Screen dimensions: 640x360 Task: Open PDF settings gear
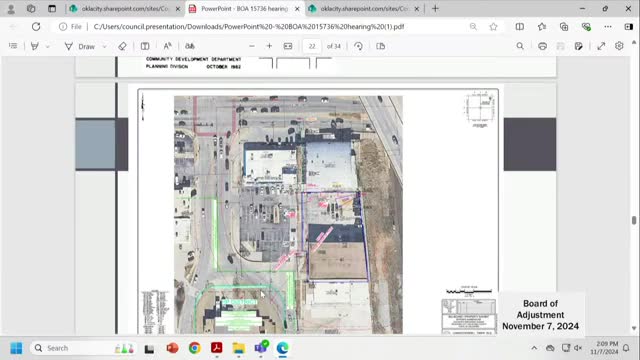pyautogui.click(x=619, y=46)
